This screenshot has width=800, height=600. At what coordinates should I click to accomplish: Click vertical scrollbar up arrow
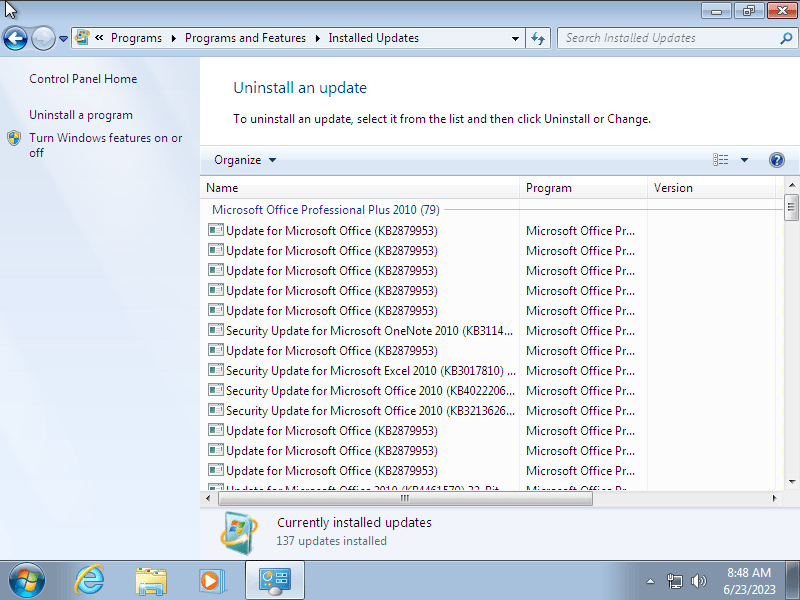coord(792,185)
